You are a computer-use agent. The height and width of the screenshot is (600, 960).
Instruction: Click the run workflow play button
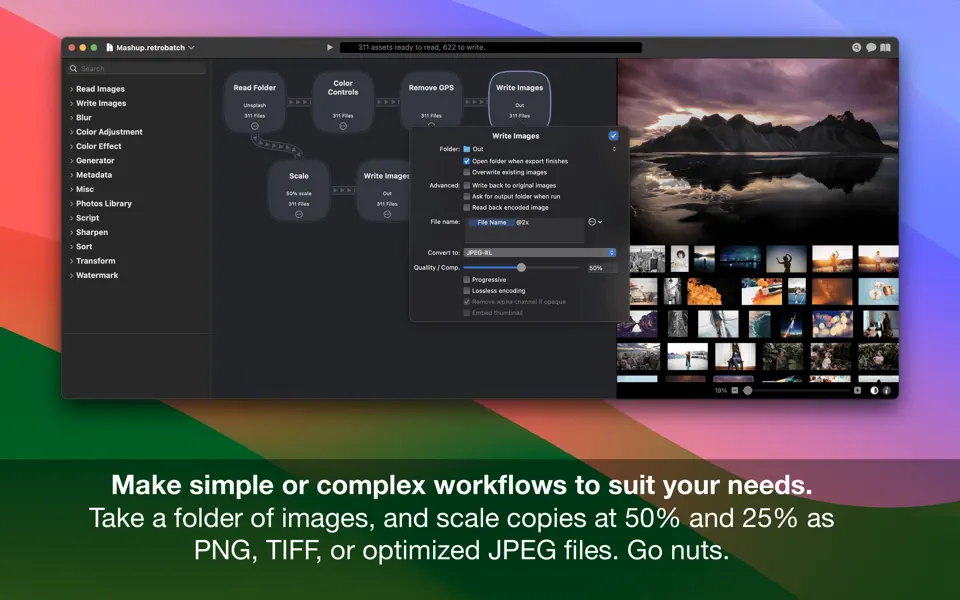[330, 46]
